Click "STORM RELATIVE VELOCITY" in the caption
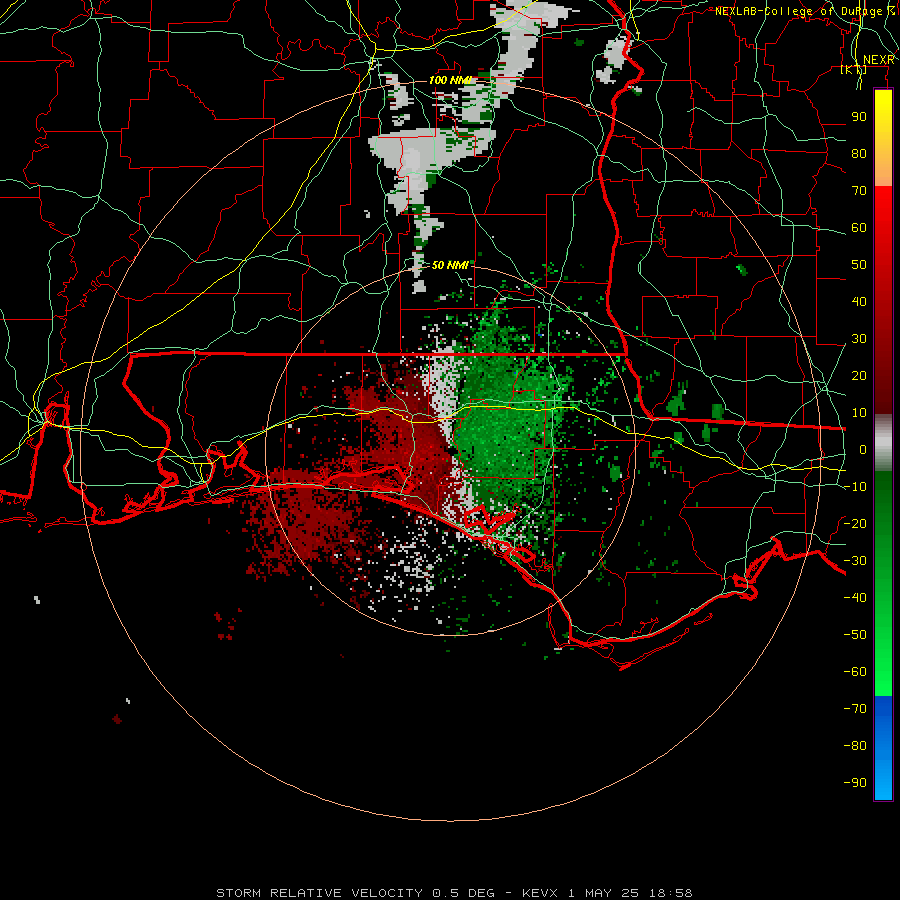The width and height of the screenshot is (900, 900). click(x=320, y=893)
